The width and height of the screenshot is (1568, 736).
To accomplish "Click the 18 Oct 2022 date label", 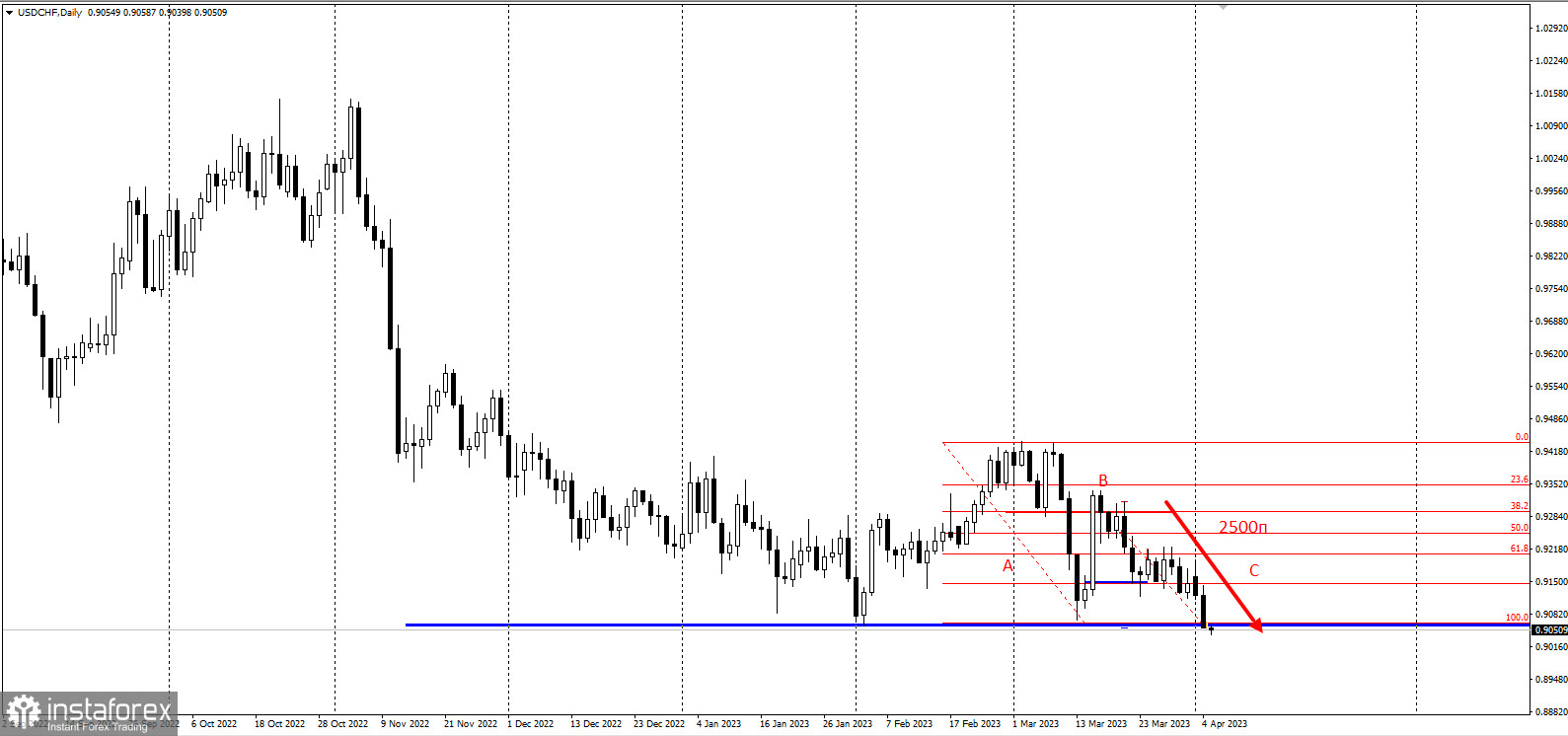I will click(279, 724).
